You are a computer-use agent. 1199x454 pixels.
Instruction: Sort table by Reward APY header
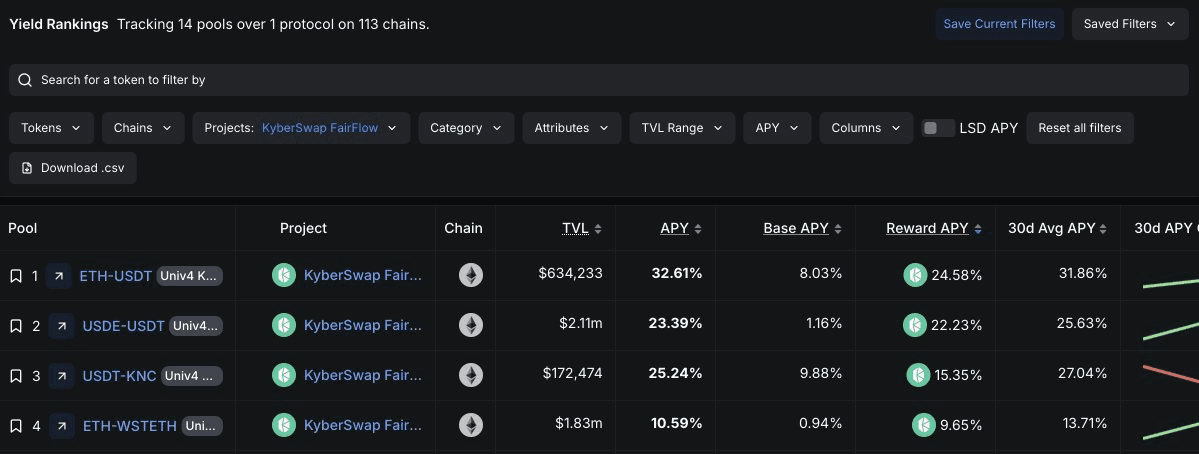tap(928, 229)
